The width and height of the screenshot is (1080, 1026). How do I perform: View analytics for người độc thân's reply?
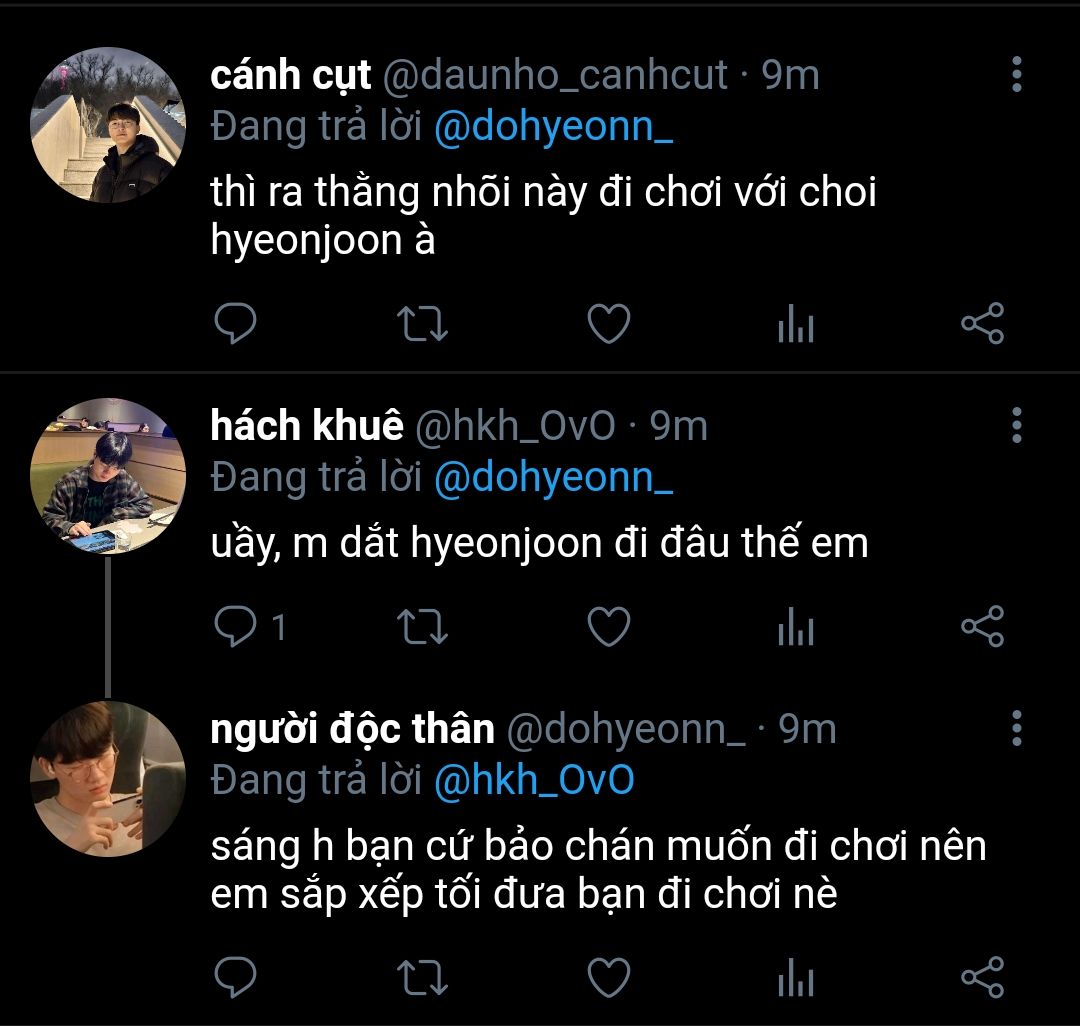click(795, 978)
